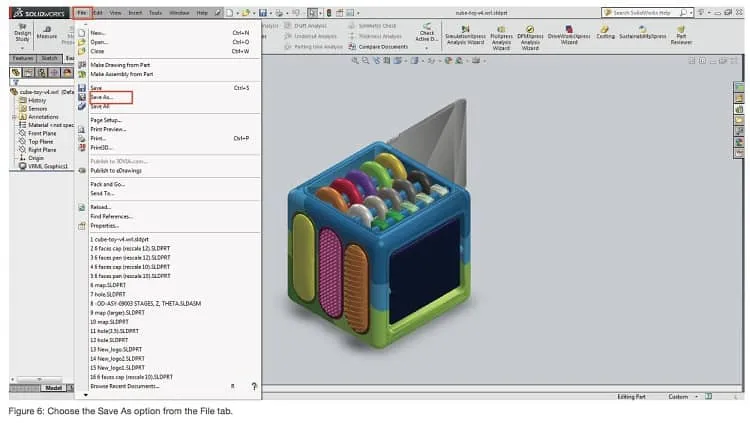Open FloXpress Analysis Wizard
The width and height of the screenshot is (750, 423).
click(x=501, y=38)
